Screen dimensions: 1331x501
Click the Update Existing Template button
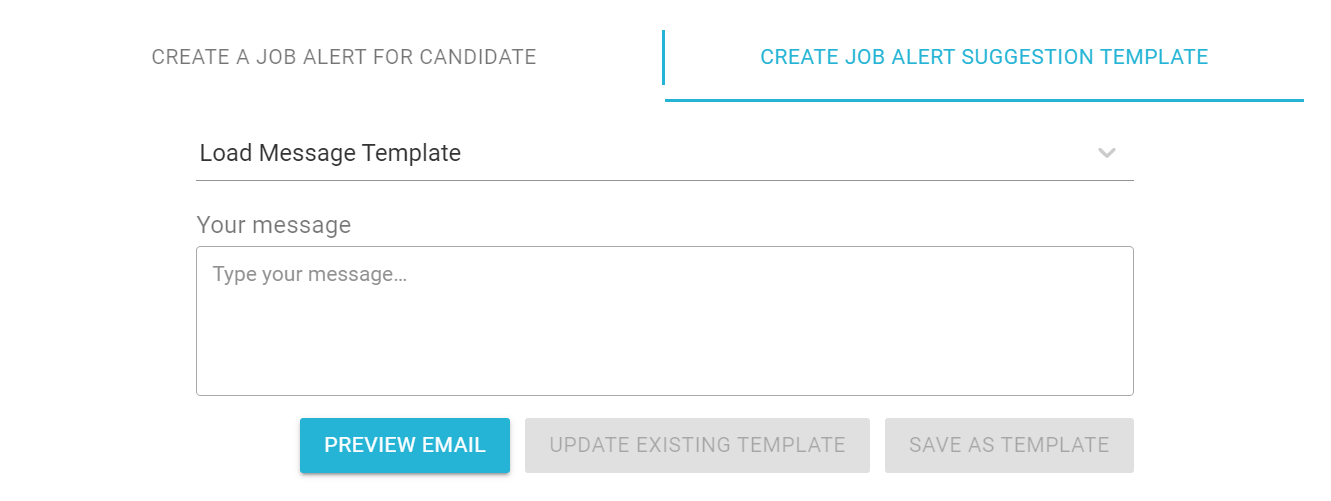pyautogui.click(x=697, y=445)
